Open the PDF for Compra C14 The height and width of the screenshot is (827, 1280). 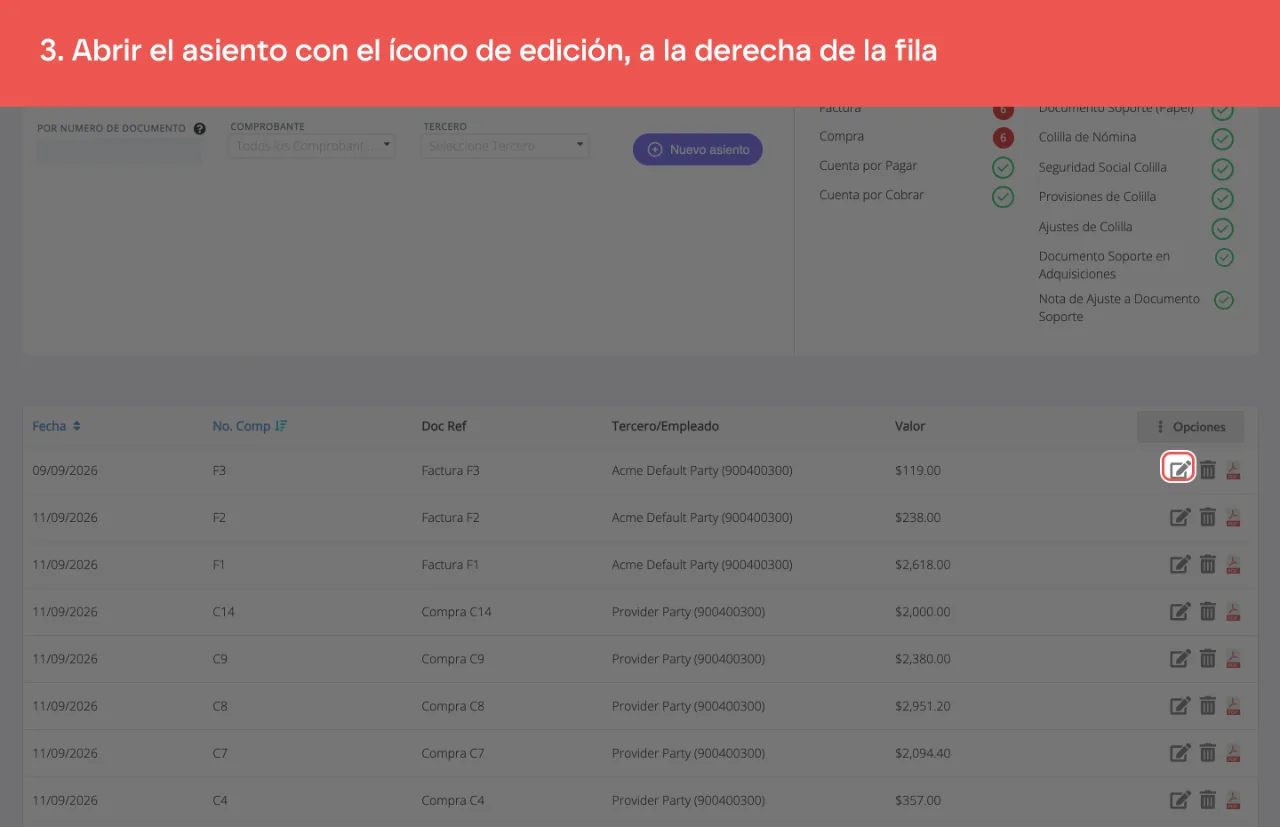pos(1233,611)
